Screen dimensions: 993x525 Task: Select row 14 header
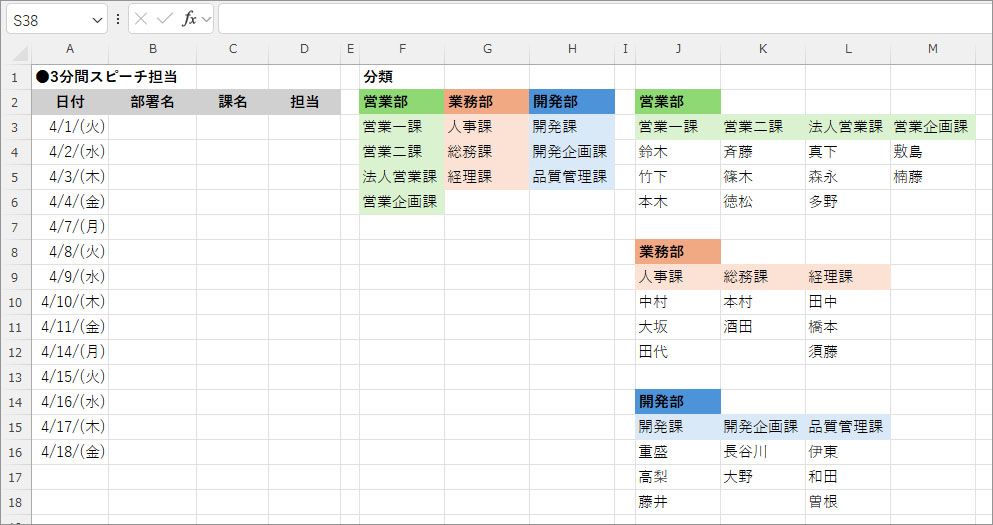16,402
